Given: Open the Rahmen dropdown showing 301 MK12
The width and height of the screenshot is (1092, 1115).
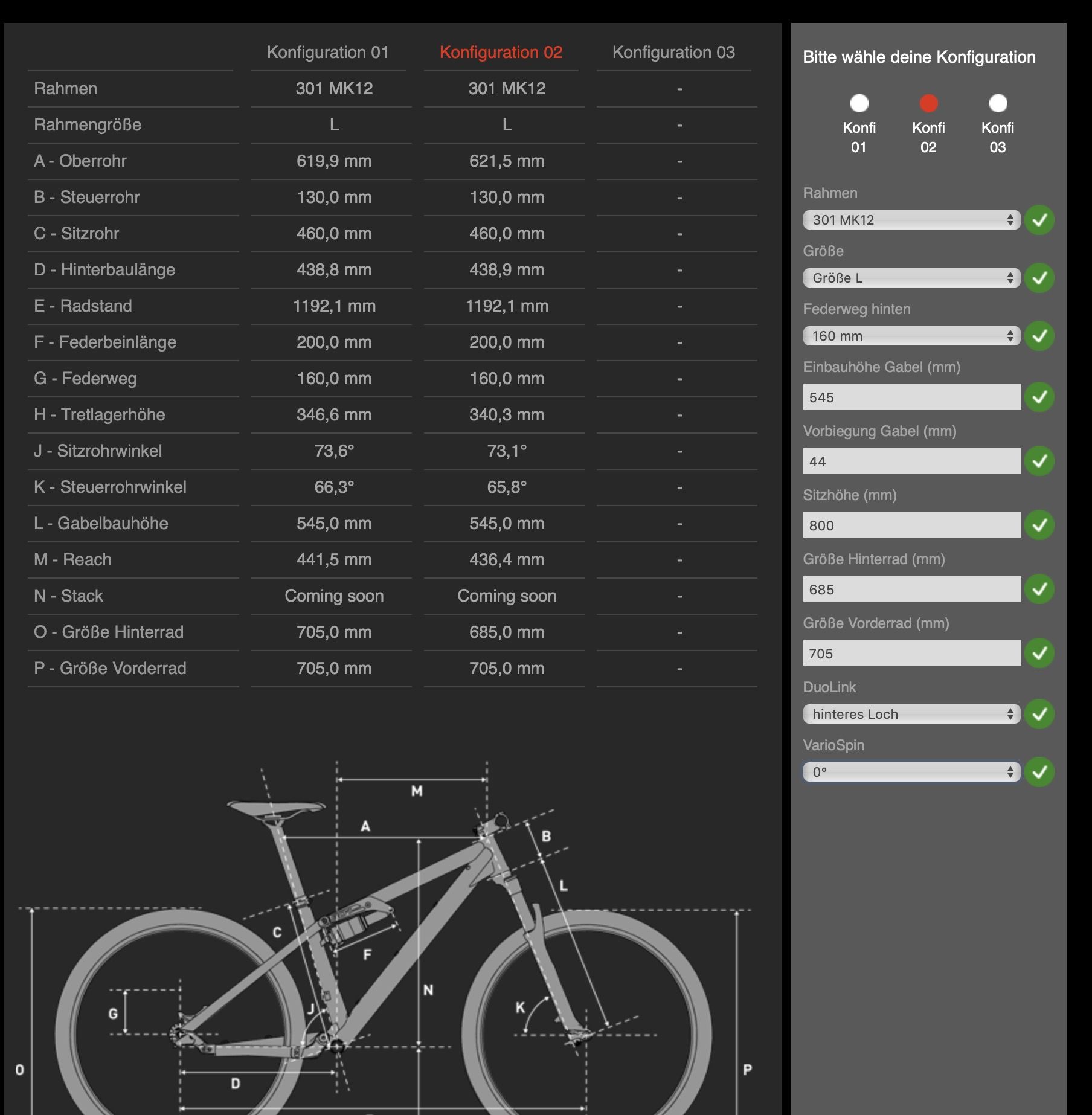Looking at the screenshot, I should (x=911, y=220).
